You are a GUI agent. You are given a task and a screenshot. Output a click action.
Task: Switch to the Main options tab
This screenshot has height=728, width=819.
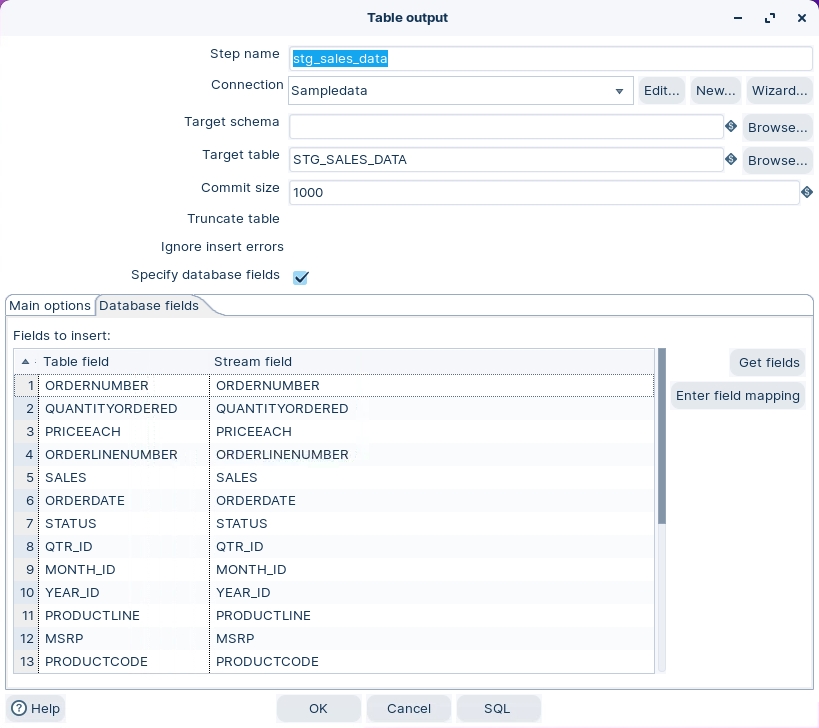pyautogui.click(x=50, y=306)
